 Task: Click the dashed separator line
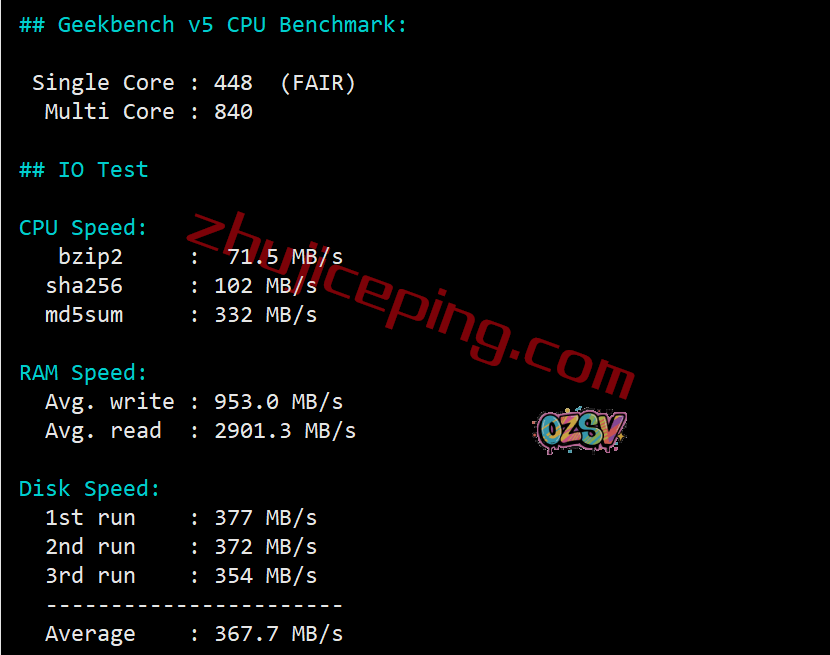coord(194,605)
